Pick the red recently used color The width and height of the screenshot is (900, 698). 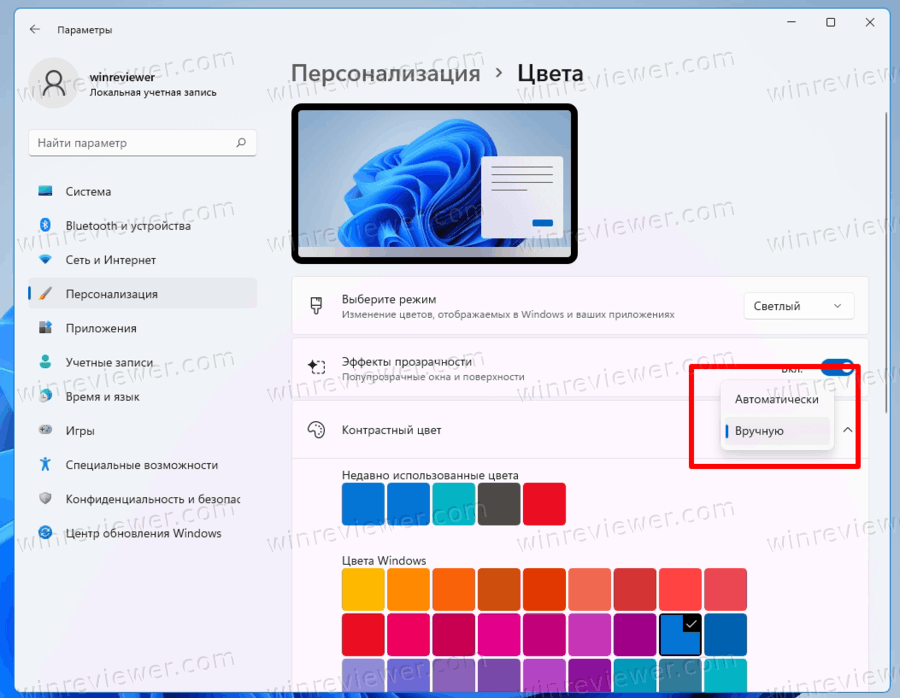coord(544,504)
